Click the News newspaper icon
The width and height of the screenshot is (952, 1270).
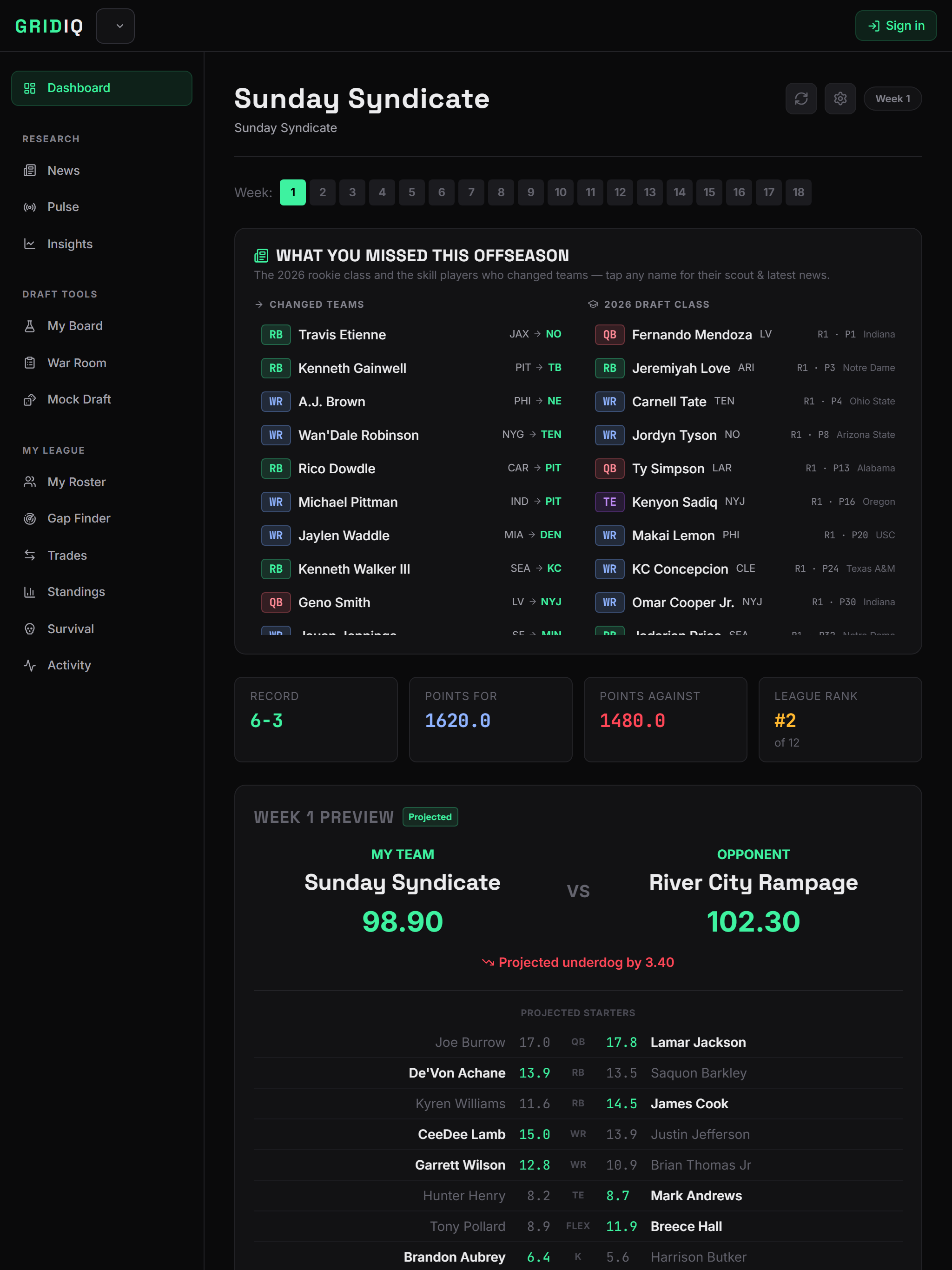pos(30,171)
